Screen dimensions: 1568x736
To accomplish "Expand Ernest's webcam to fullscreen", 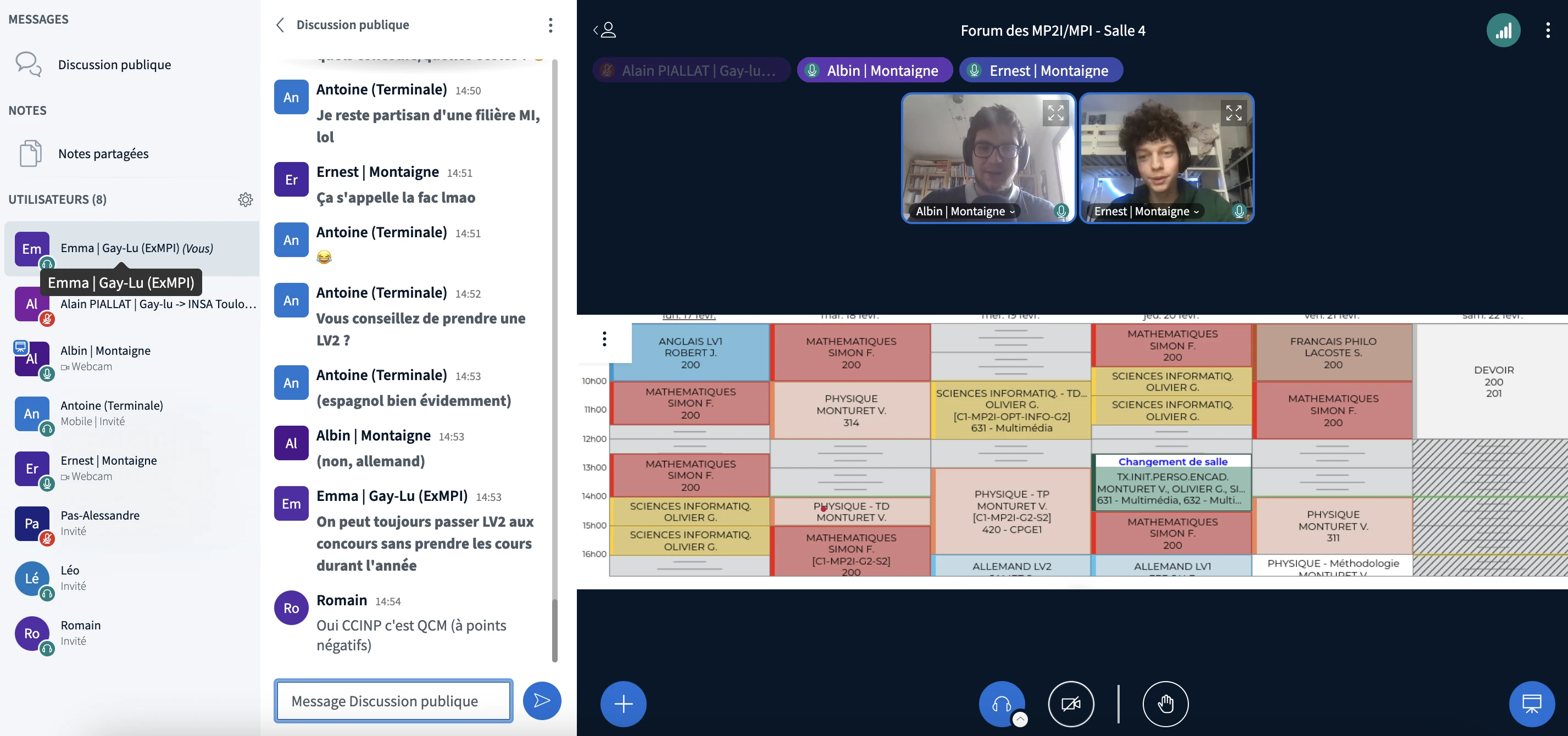I will pyautogui.click(x=1234, y=113).
